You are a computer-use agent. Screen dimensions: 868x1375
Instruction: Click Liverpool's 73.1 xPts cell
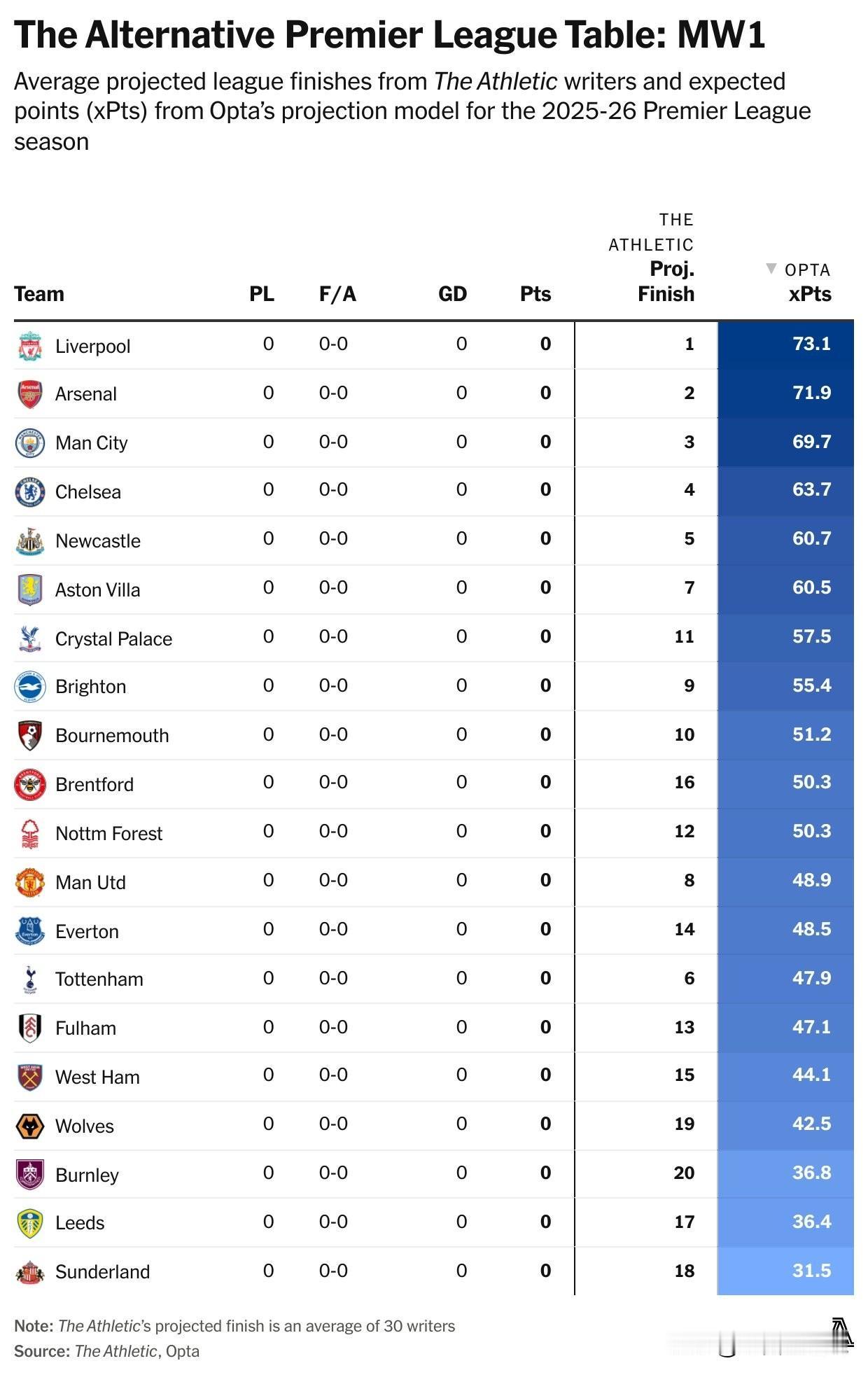(785, 345)
